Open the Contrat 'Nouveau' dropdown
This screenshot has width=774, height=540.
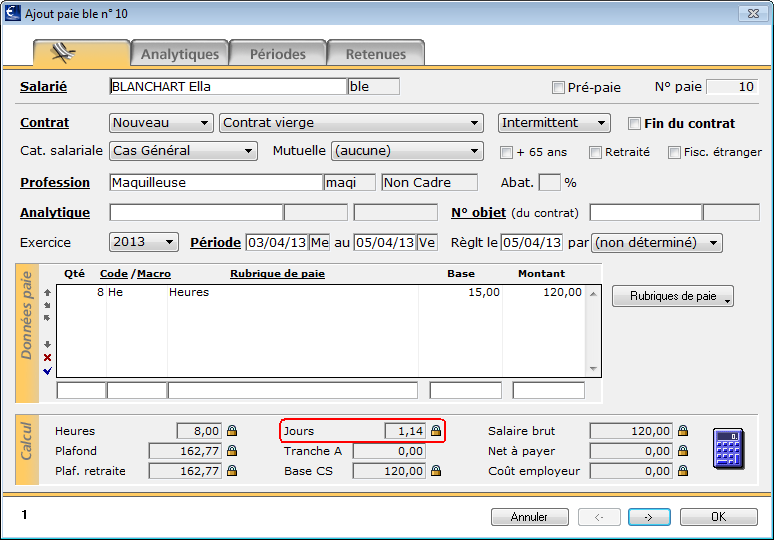pyautogui.click(x=161, y=123)
